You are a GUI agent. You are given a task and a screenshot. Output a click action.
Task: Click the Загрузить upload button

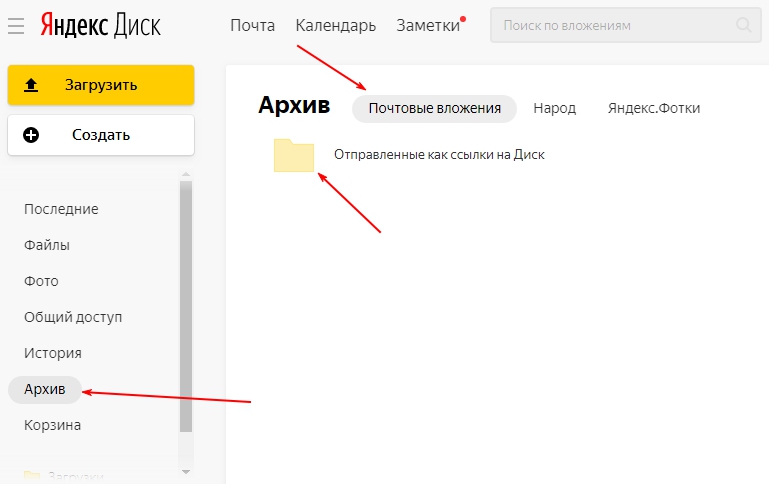pos(101,85)
